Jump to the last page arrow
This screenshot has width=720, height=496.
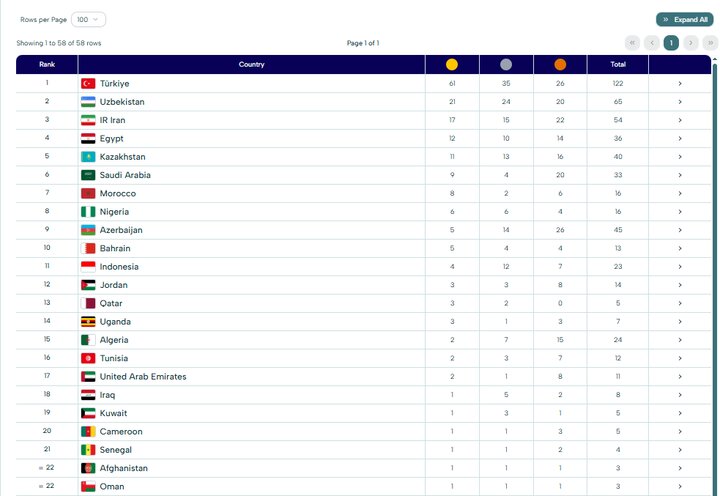click(x=709, y=43)
